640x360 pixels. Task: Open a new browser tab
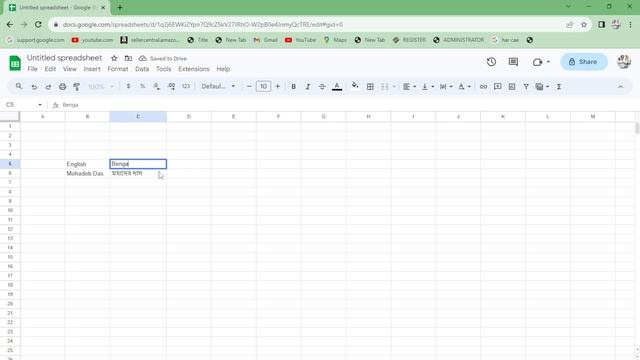[120, 7]
